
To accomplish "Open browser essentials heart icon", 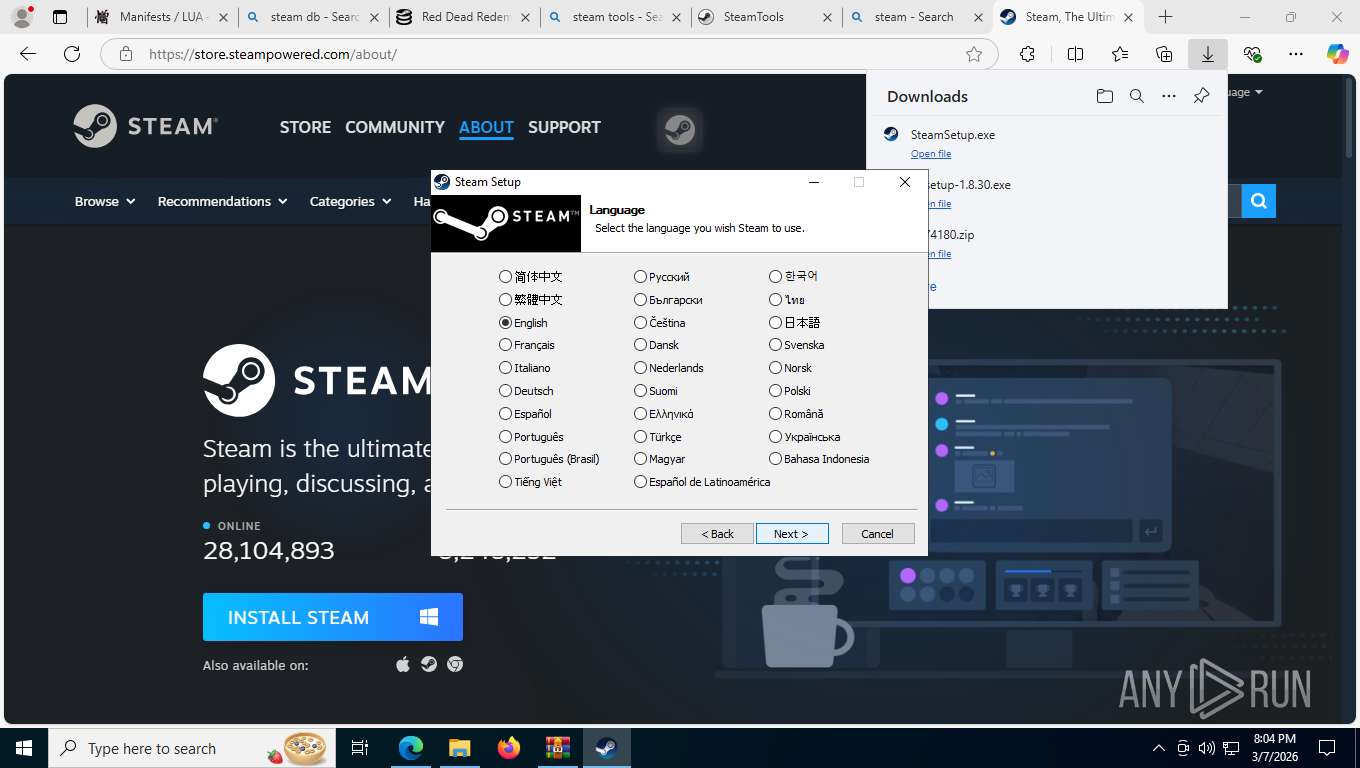I will [1252, 55].
